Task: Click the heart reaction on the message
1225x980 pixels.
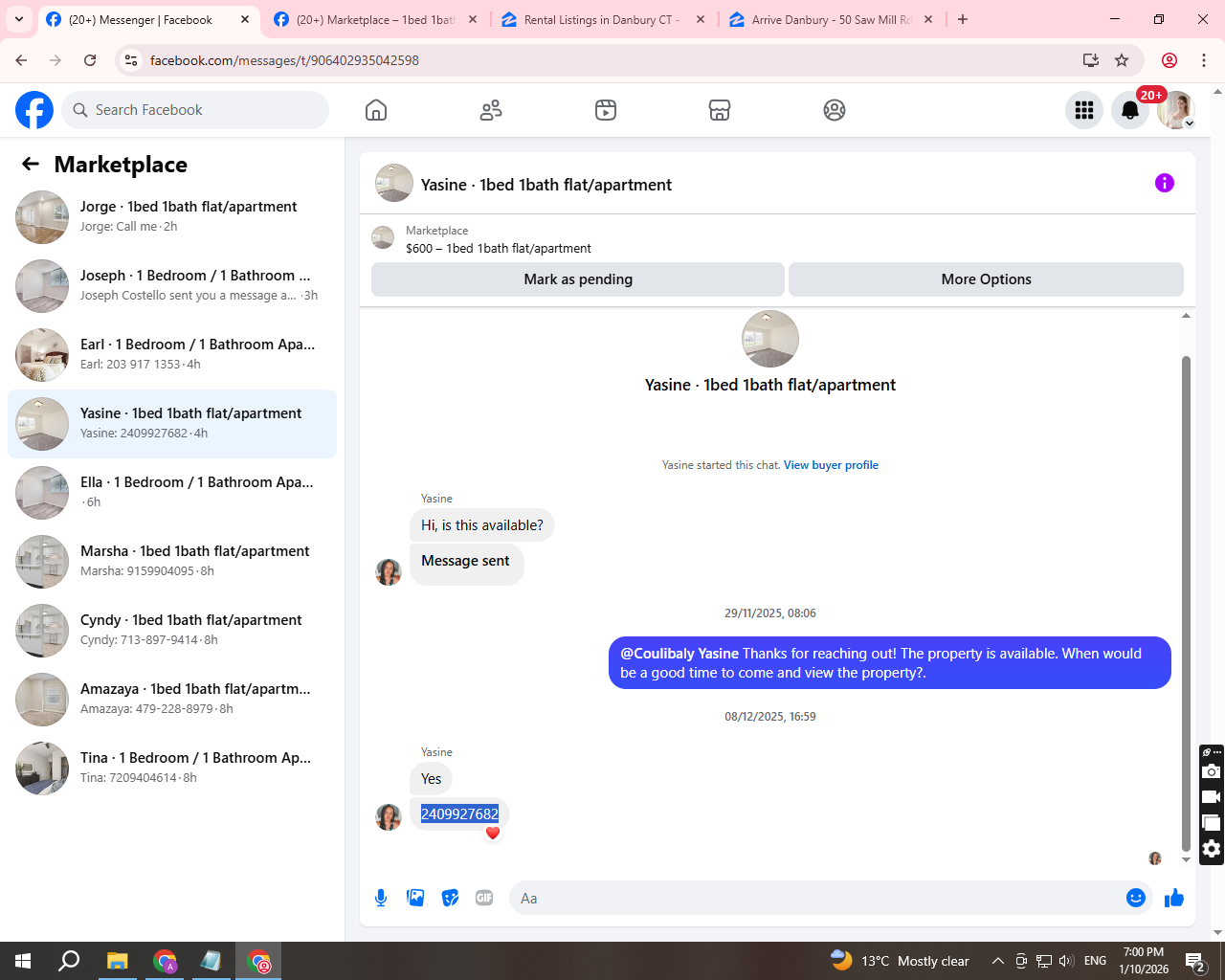Action: (x=493, y=833)
